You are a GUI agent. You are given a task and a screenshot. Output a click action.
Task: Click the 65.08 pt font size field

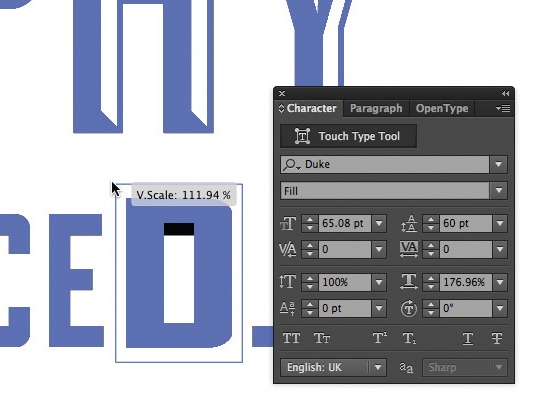(344, 223)
